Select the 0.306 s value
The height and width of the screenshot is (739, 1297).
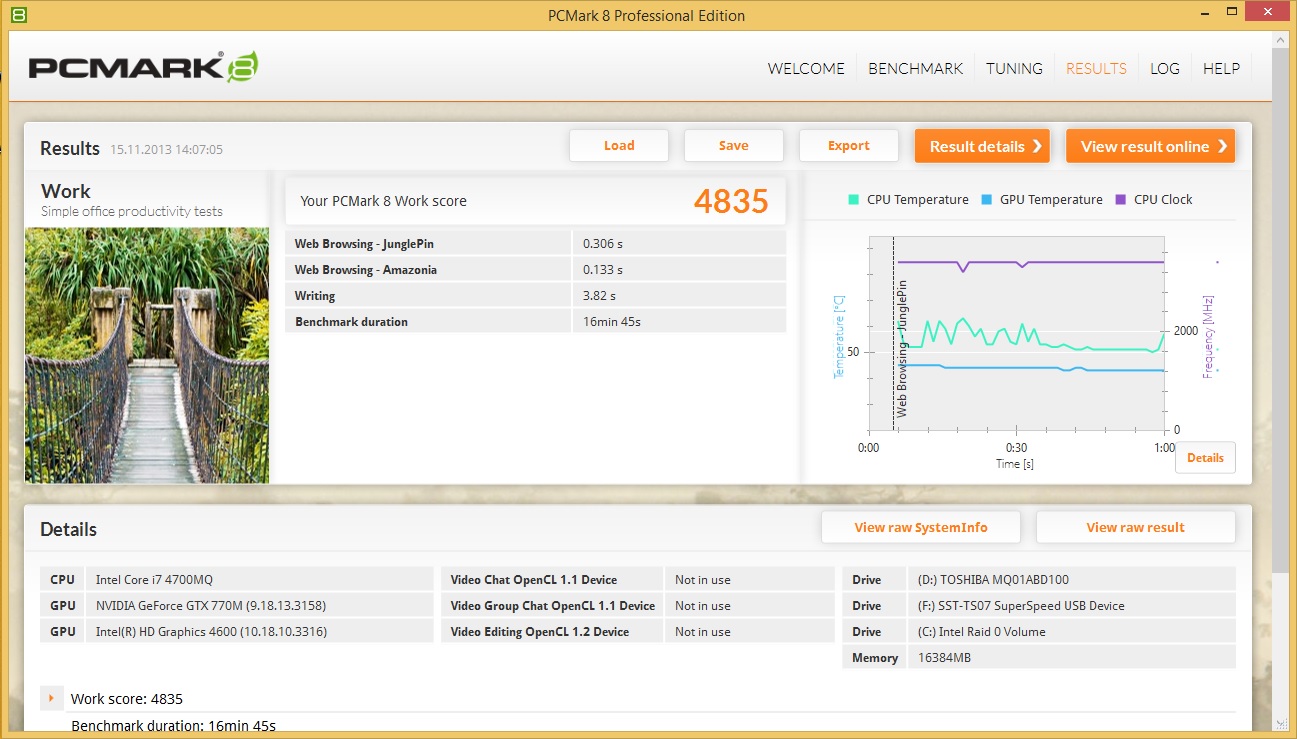click(603, 244)
